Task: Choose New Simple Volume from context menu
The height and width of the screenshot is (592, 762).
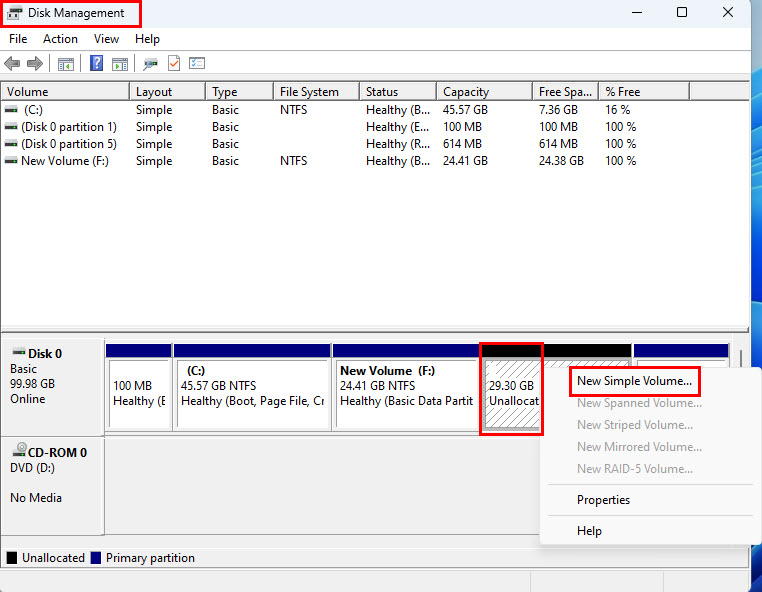Action: click(634, 381)
